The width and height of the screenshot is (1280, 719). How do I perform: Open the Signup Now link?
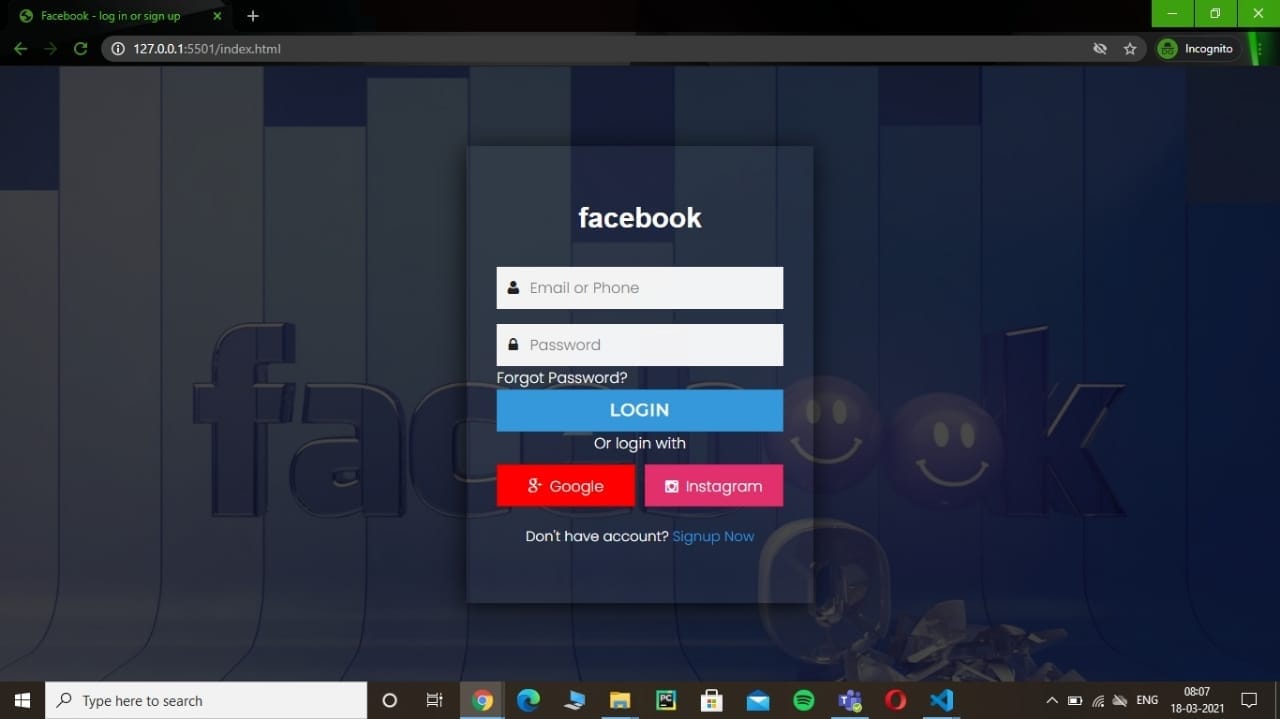tap(713, 536)
